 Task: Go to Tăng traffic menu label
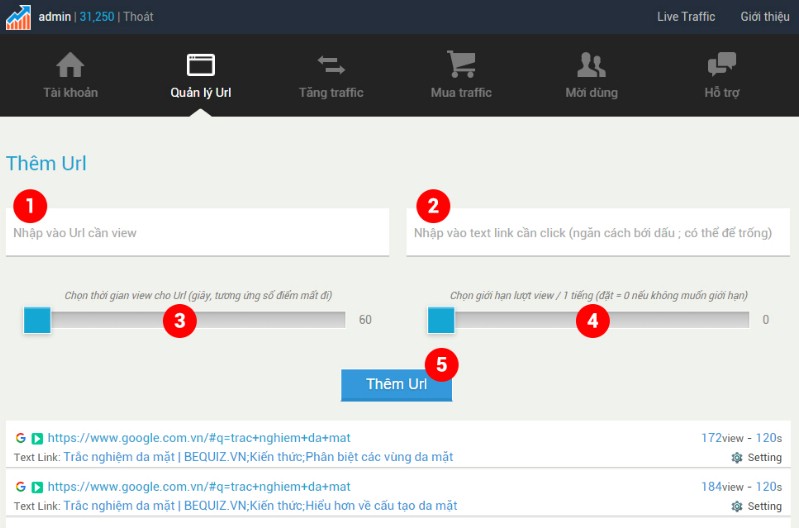(x=331, y=93)
